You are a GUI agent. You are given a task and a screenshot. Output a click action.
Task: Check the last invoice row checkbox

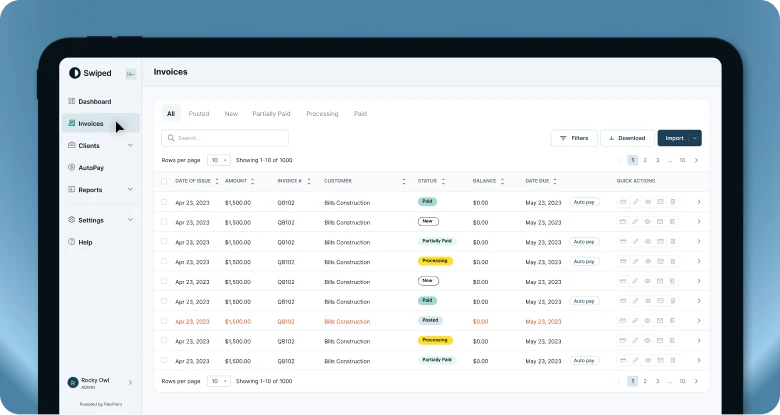164,360
